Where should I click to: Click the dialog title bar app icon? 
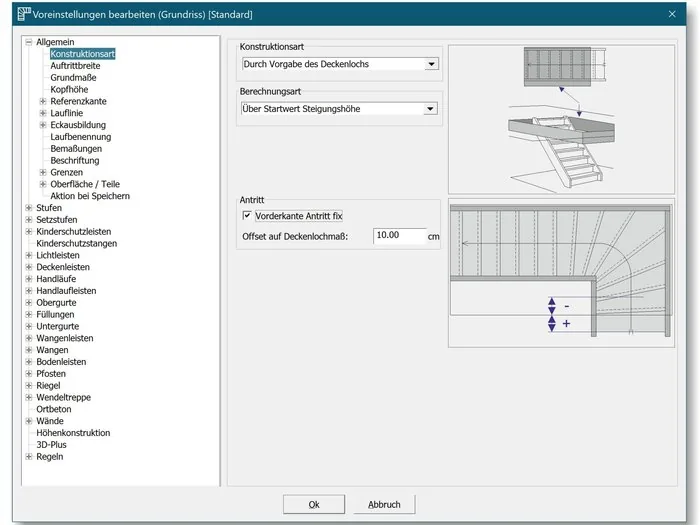24,14
